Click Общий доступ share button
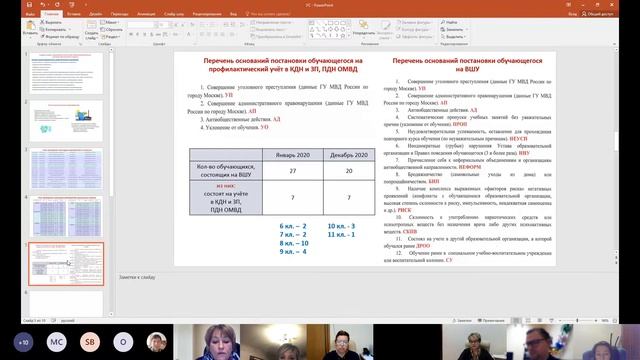640x360 pixels. coord(597,14)
